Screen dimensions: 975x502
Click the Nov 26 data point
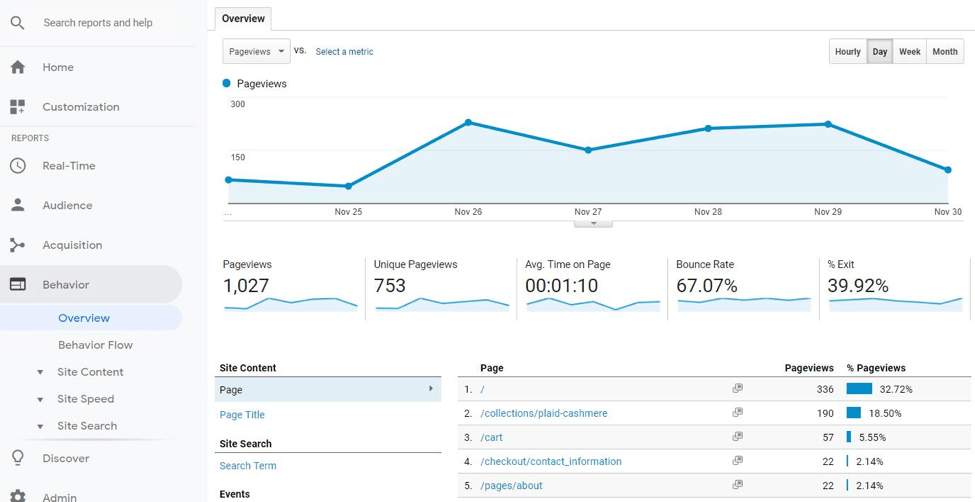[x=468, y=123]
